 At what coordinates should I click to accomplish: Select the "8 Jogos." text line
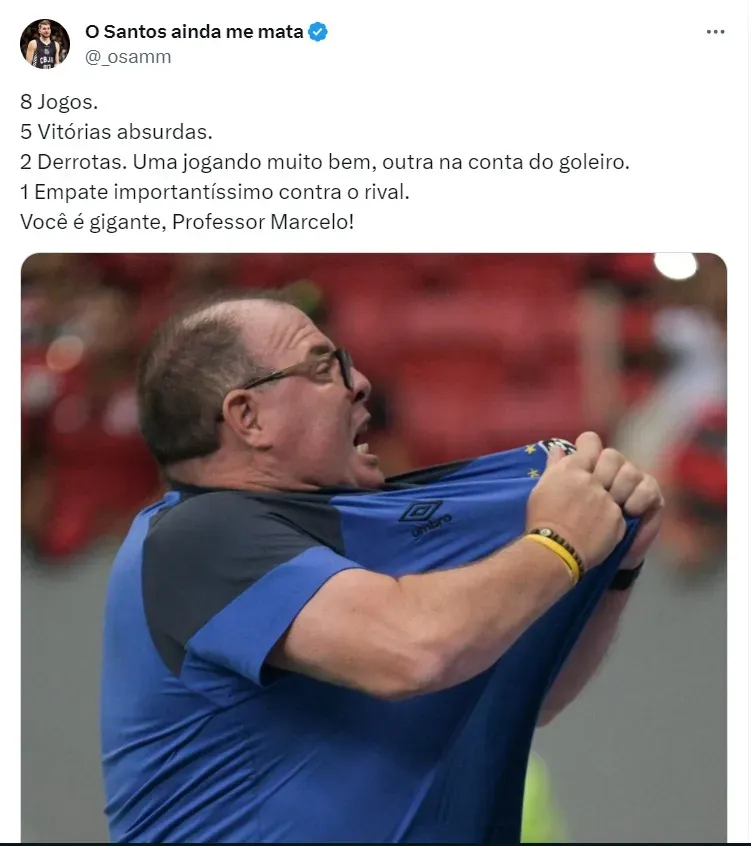59,102
